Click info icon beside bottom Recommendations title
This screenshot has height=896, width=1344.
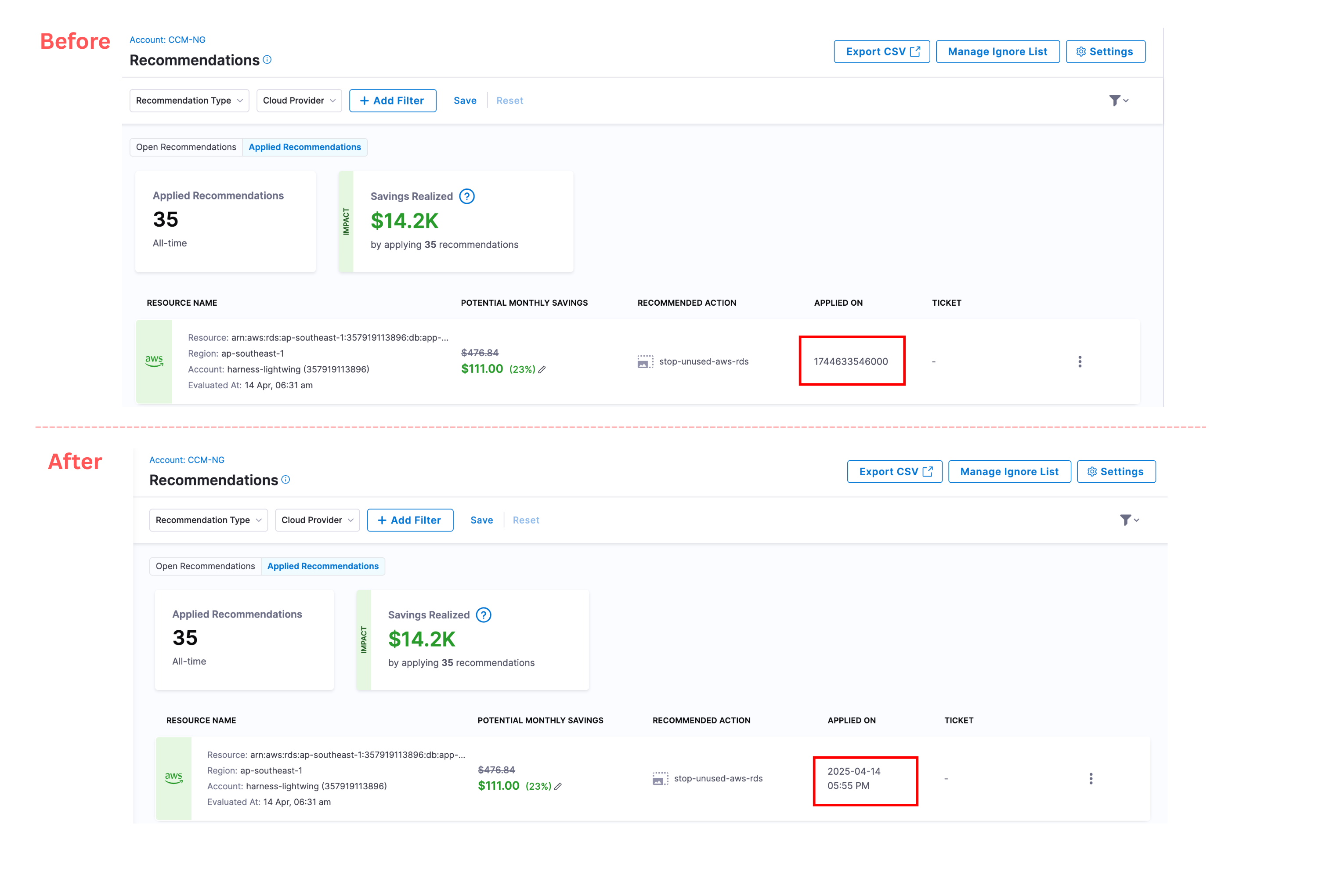(286, 480)
